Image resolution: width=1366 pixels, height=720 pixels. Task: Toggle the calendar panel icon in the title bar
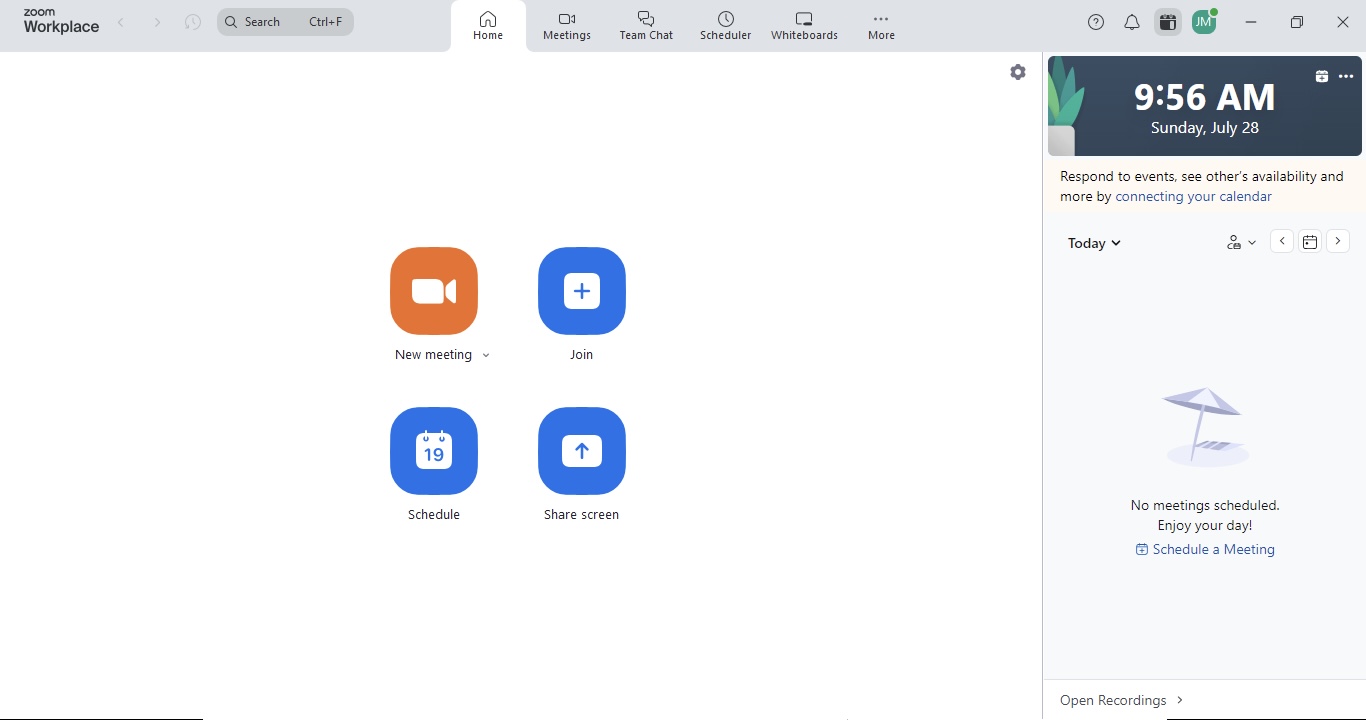click(x=1168, y=22)
